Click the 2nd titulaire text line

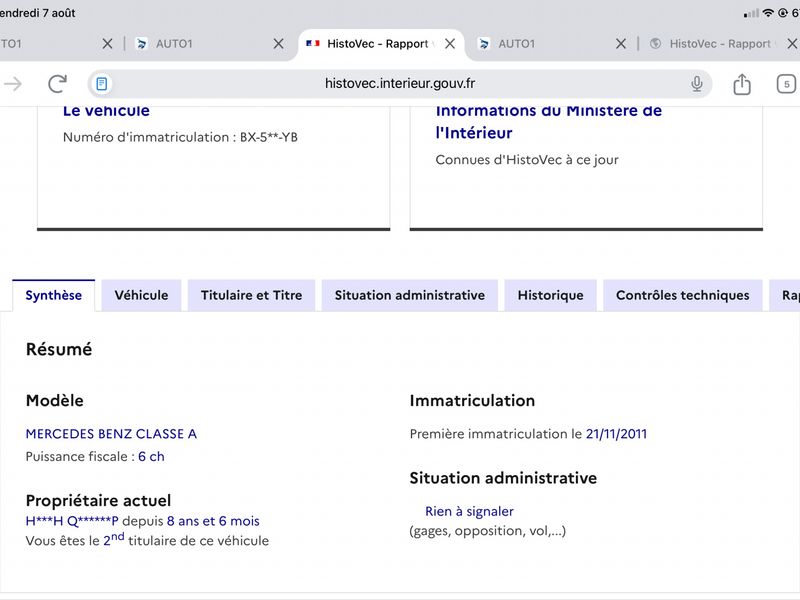tap(147, 540)
